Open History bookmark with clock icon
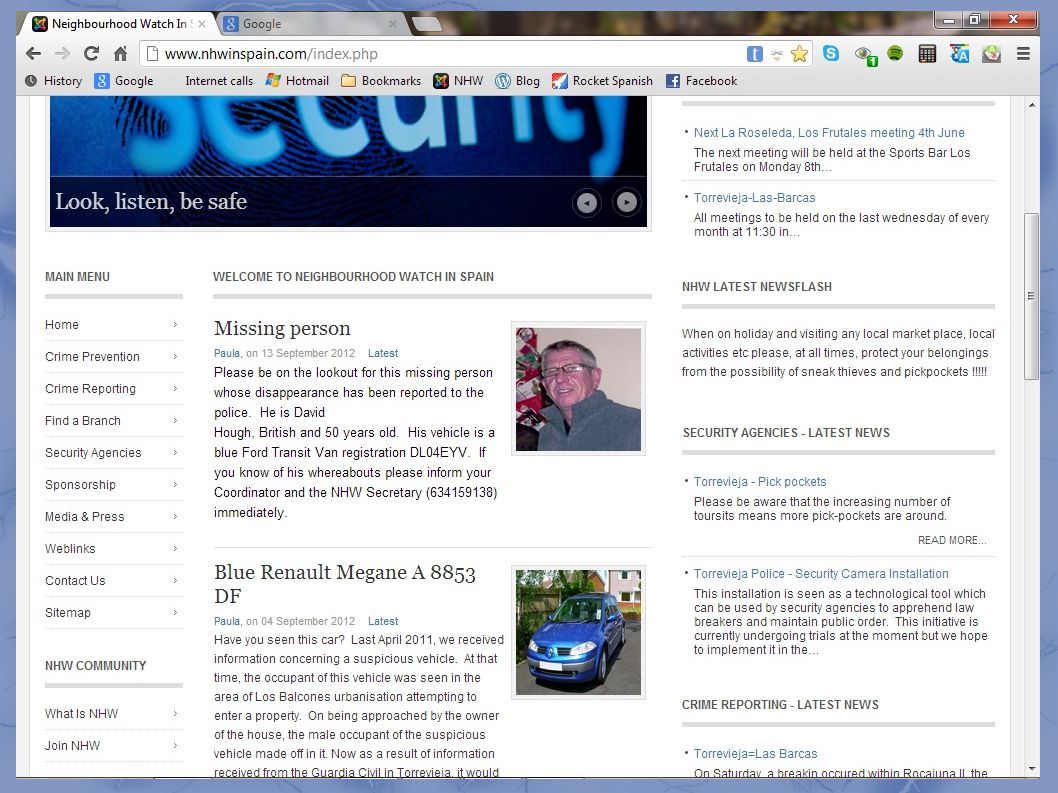 [53, 81]
